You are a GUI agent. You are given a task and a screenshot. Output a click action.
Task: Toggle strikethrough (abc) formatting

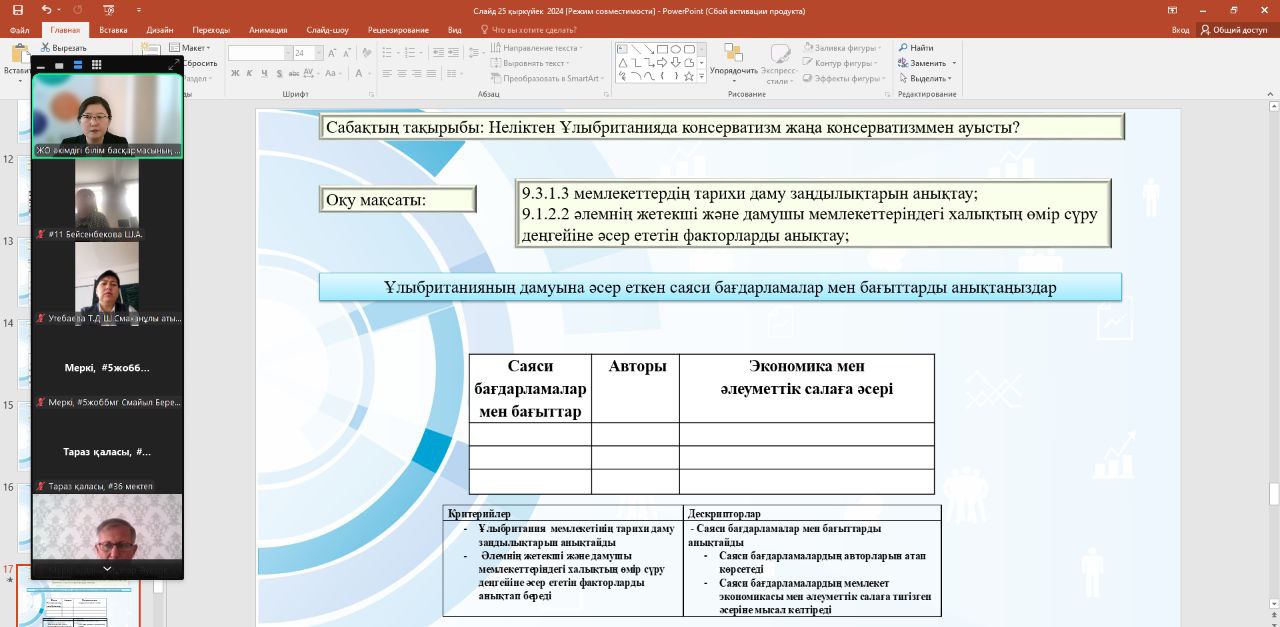(295, 73)
